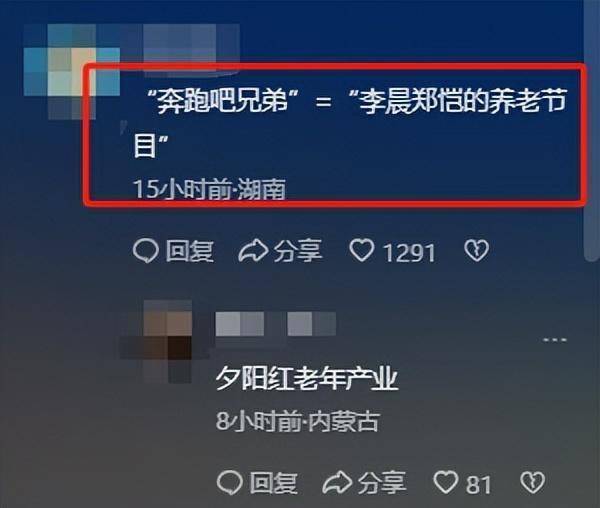Screen dimensions: 600x508
Task: Tap 分享 under the 8小时前 reply
Action: (382, 482)
